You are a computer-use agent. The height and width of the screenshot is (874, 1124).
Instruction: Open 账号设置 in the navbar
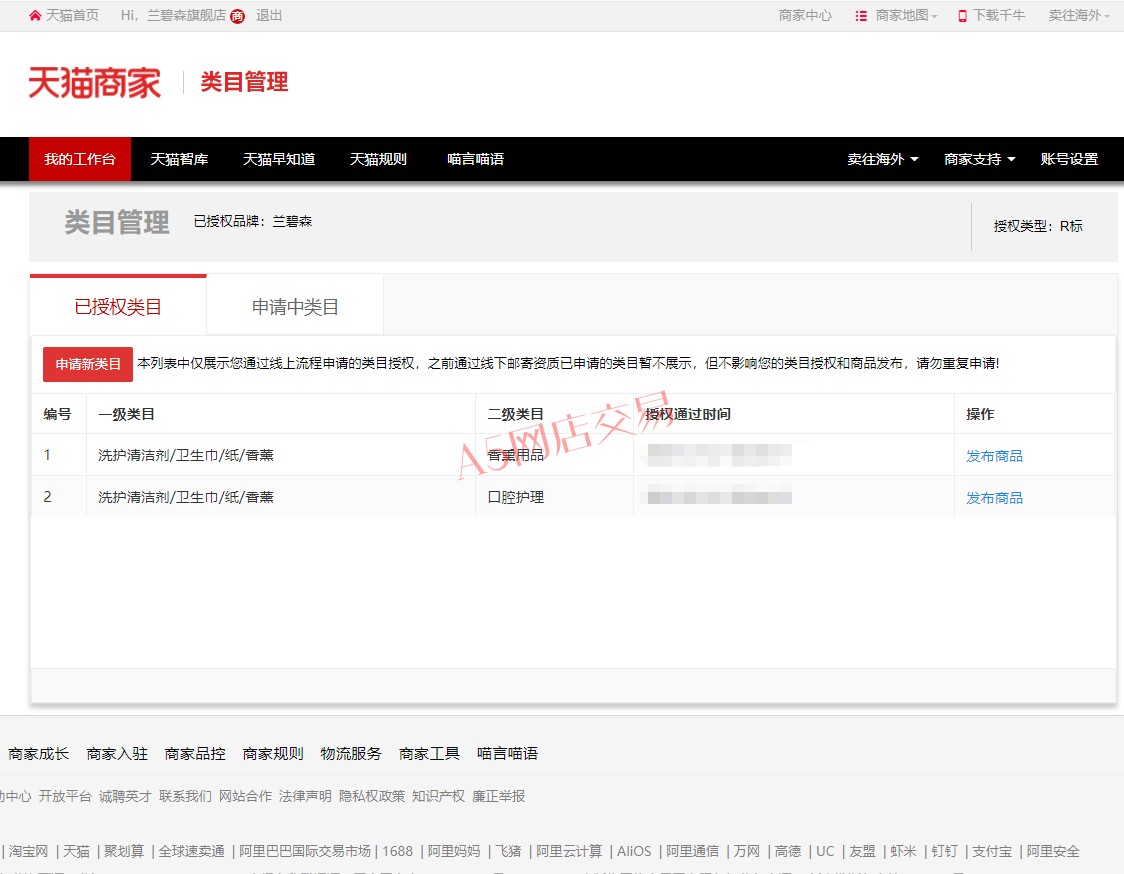(x=1069, y=159)
